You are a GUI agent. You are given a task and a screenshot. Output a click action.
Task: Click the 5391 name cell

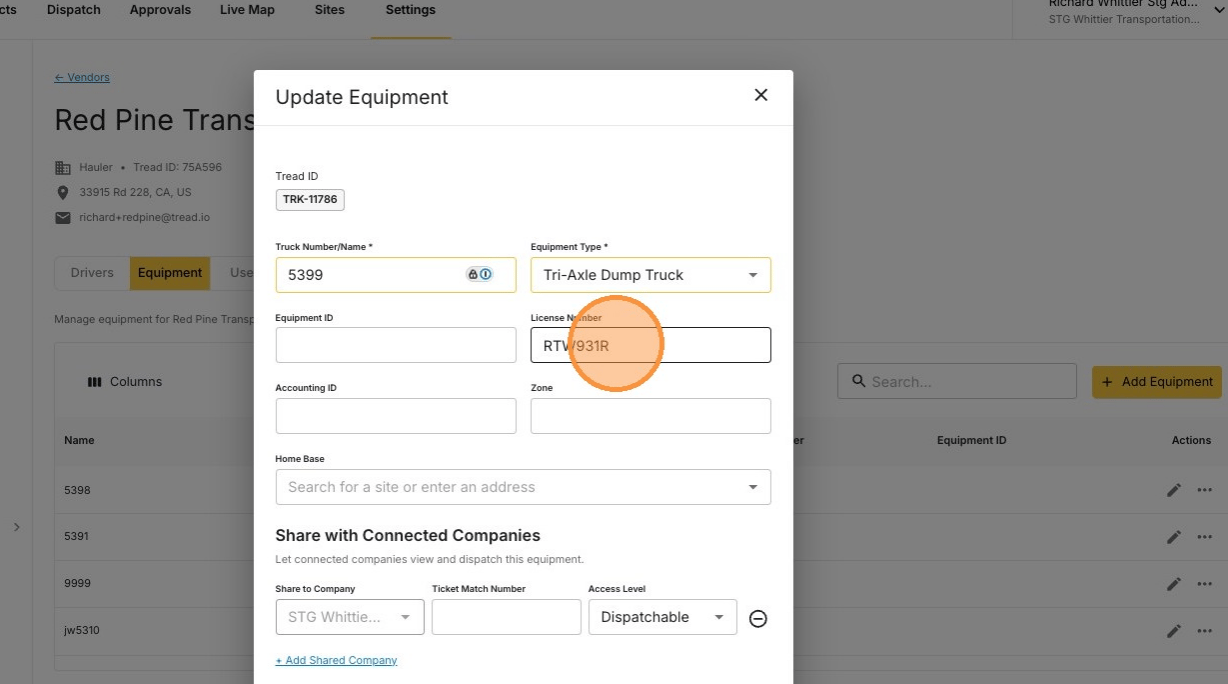[76, 537]
